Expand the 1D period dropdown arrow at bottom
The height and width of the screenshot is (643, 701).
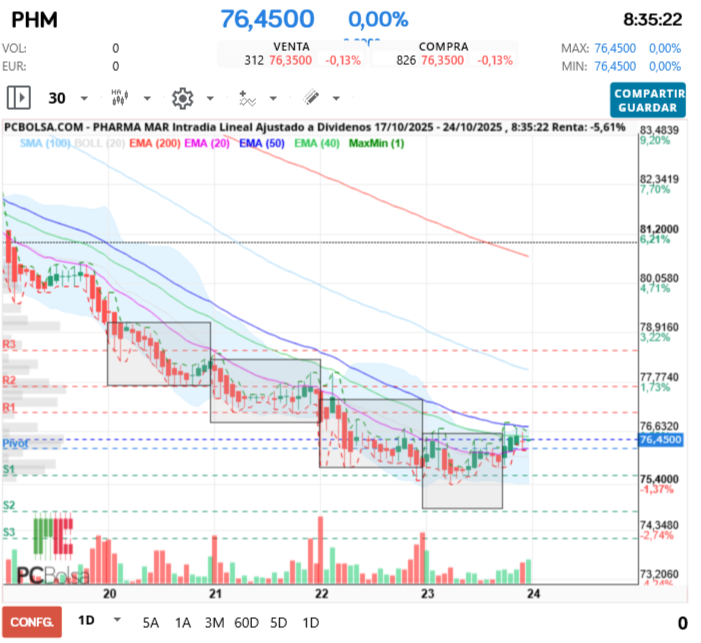tap(118, 619)
